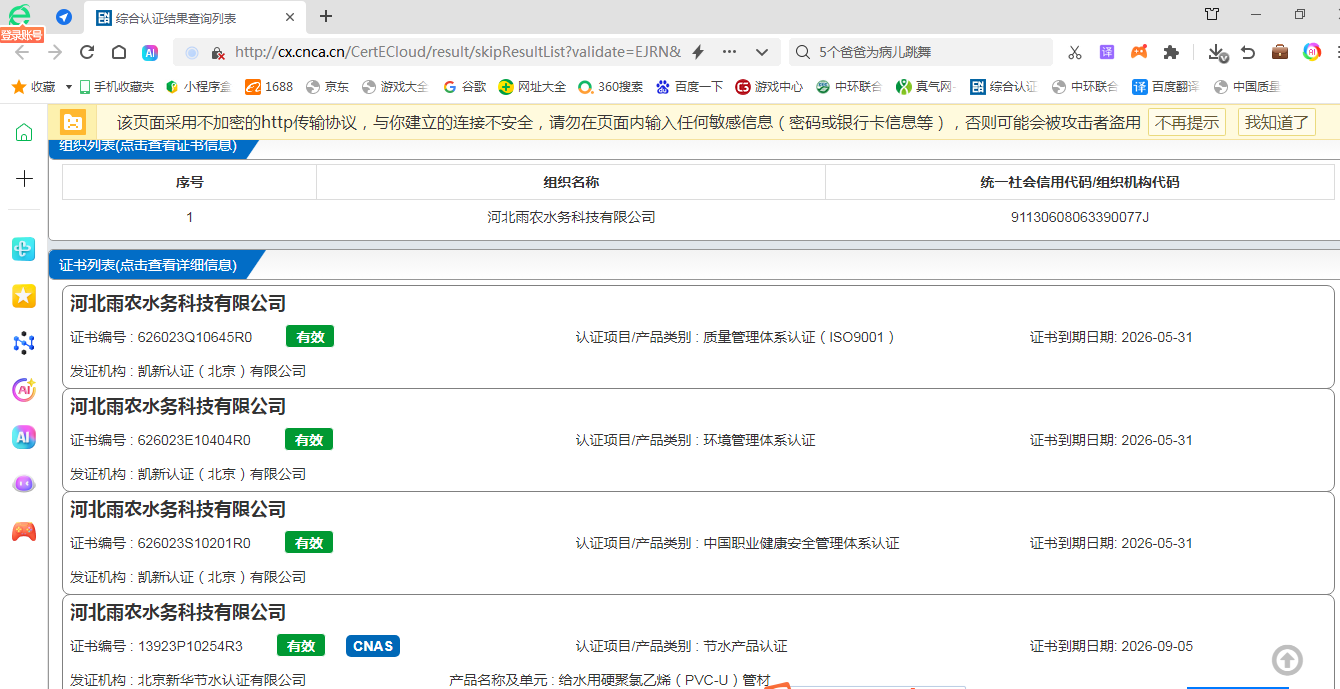Click the purple translate icon in the toolbar
Screen dimensions: 1340x689
(x=1107, y=52)
